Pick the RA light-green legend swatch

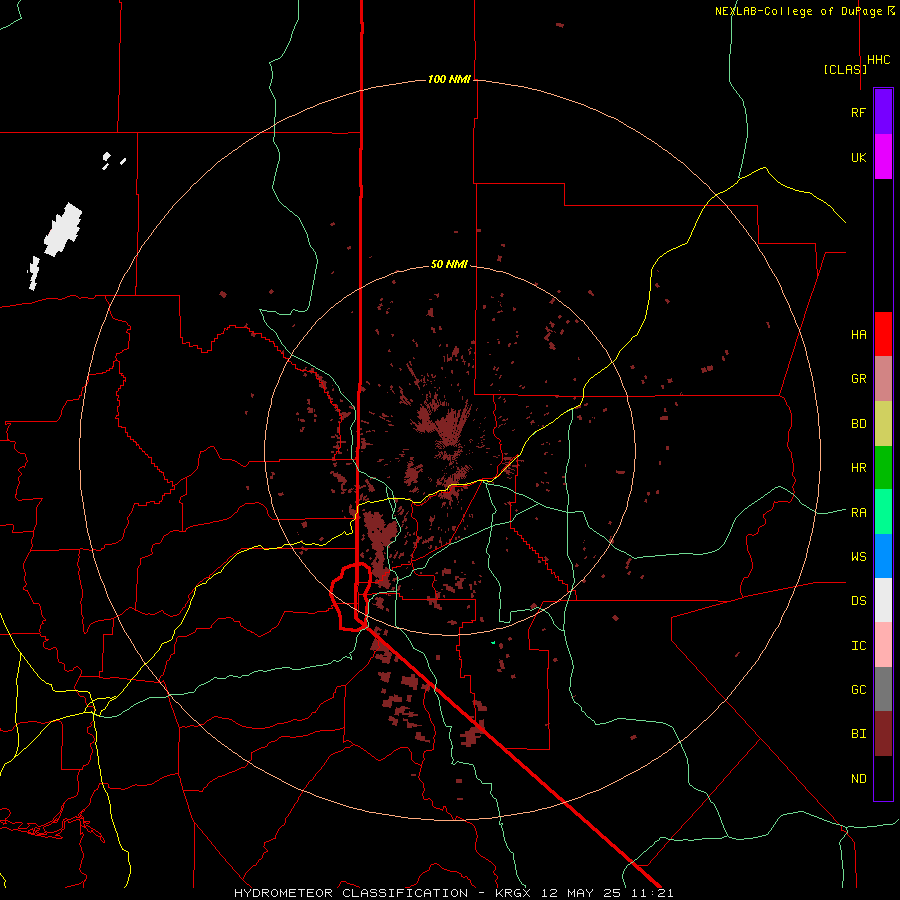tap(883, 512)
